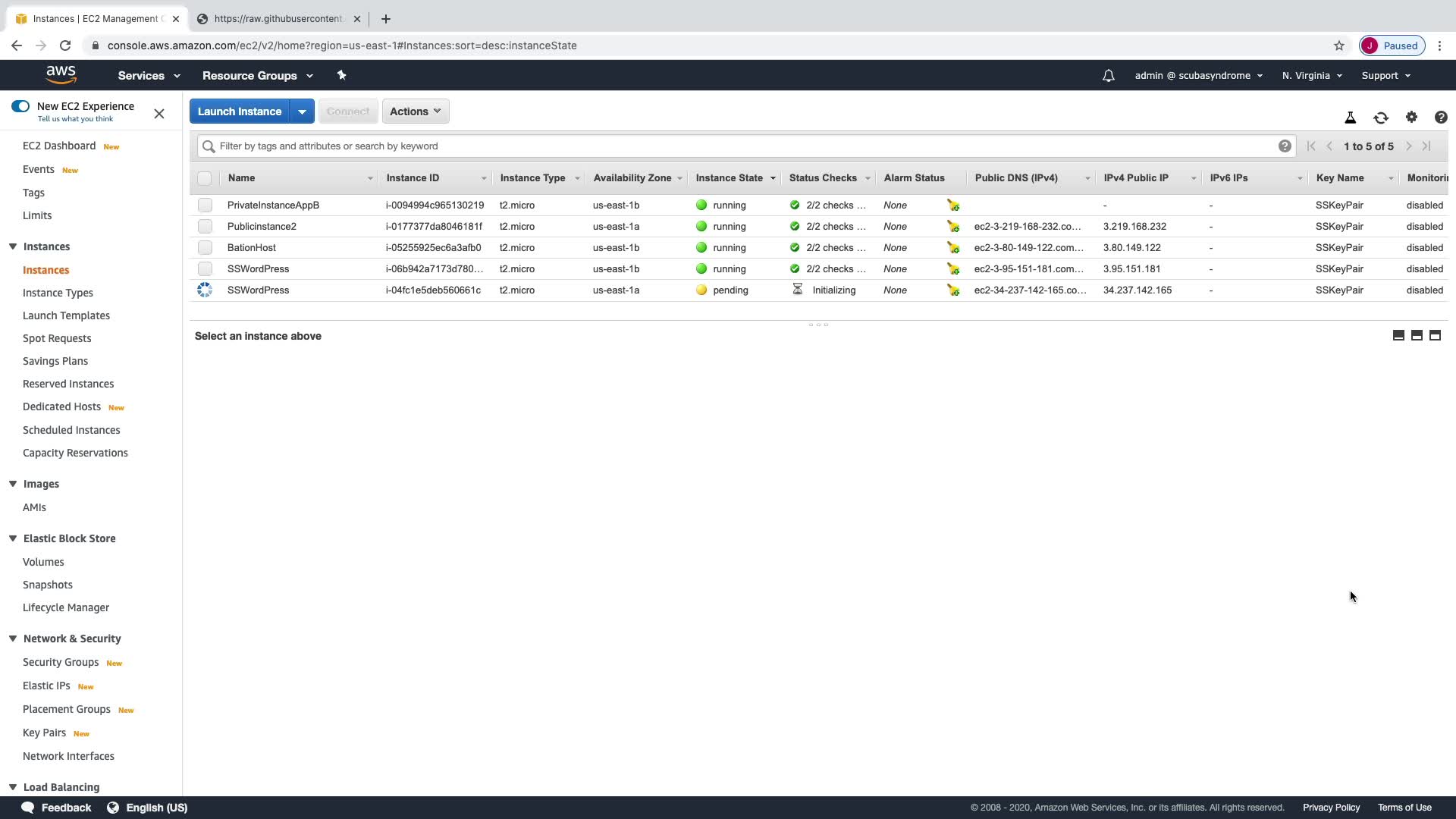Maximize the details pane layout icon
Image resolution: width=1456 pixels, height=819 pixels.
click(1434, 335)
